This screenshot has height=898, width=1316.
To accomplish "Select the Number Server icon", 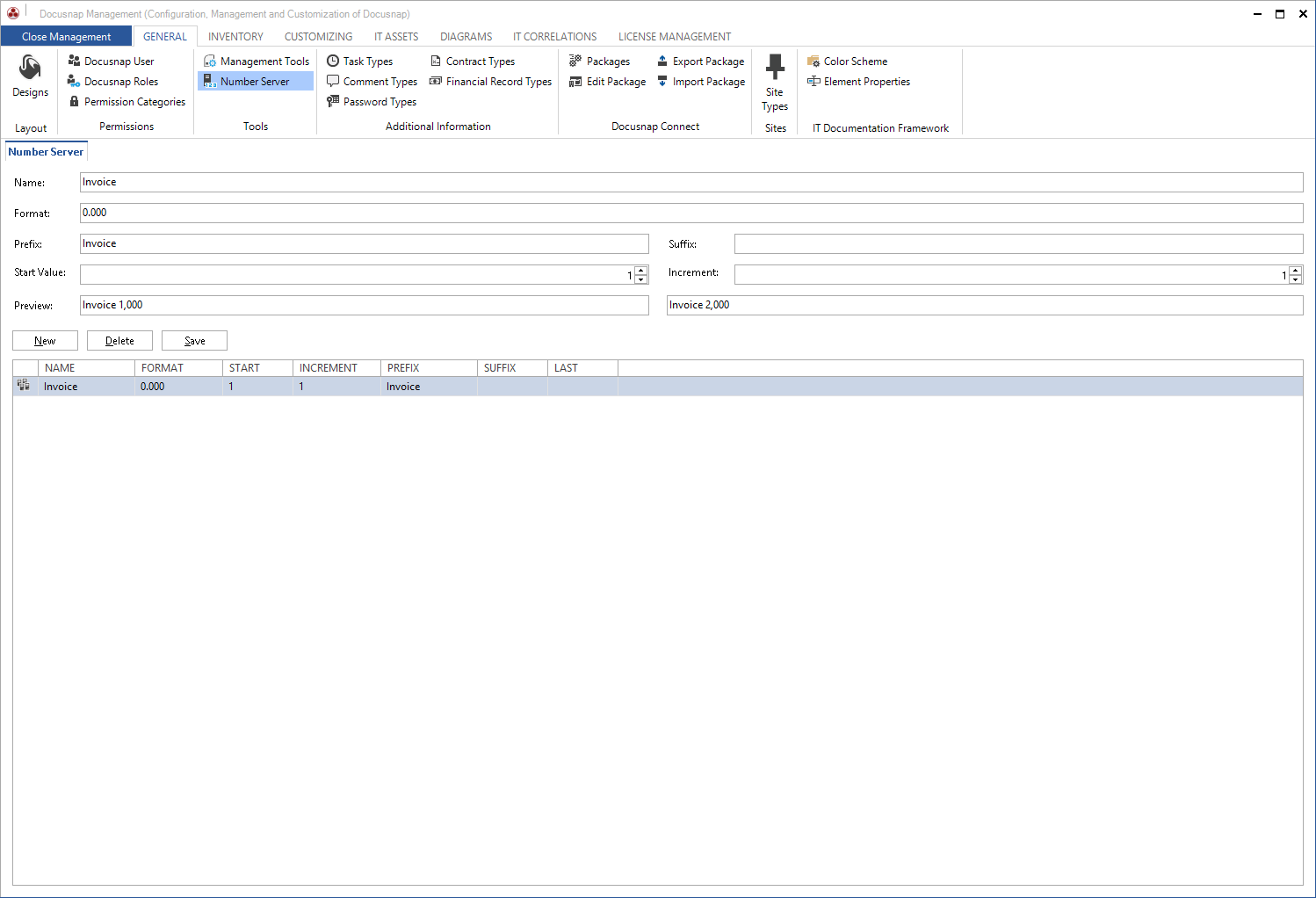I will pyautogui.click(x=210, y=81).
